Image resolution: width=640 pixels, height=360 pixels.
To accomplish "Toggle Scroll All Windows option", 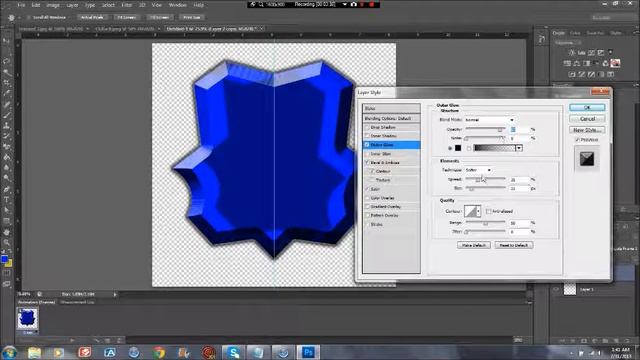I will pyautogui.click(x=29, y=18).
